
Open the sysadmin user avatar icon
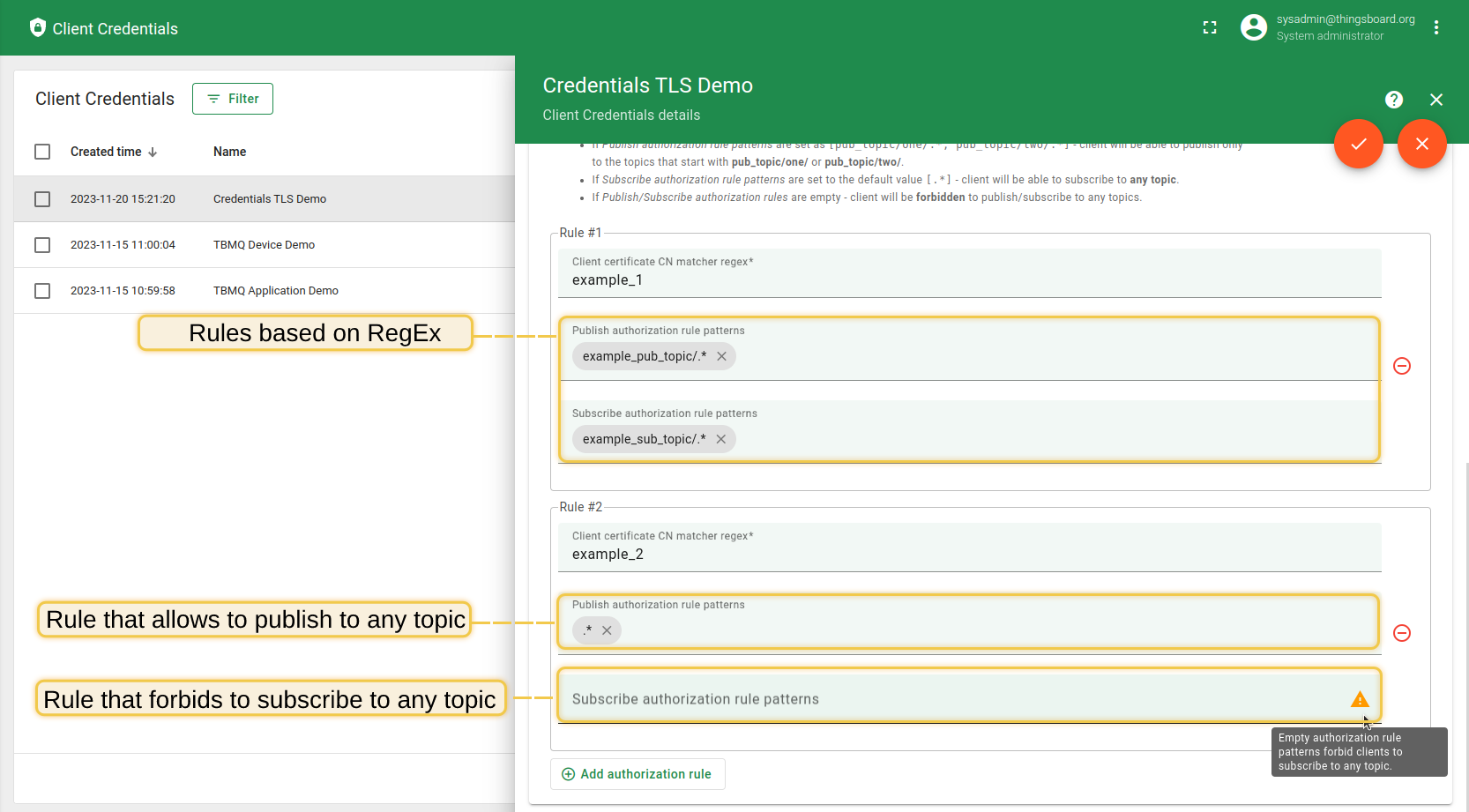[1253, 27]
